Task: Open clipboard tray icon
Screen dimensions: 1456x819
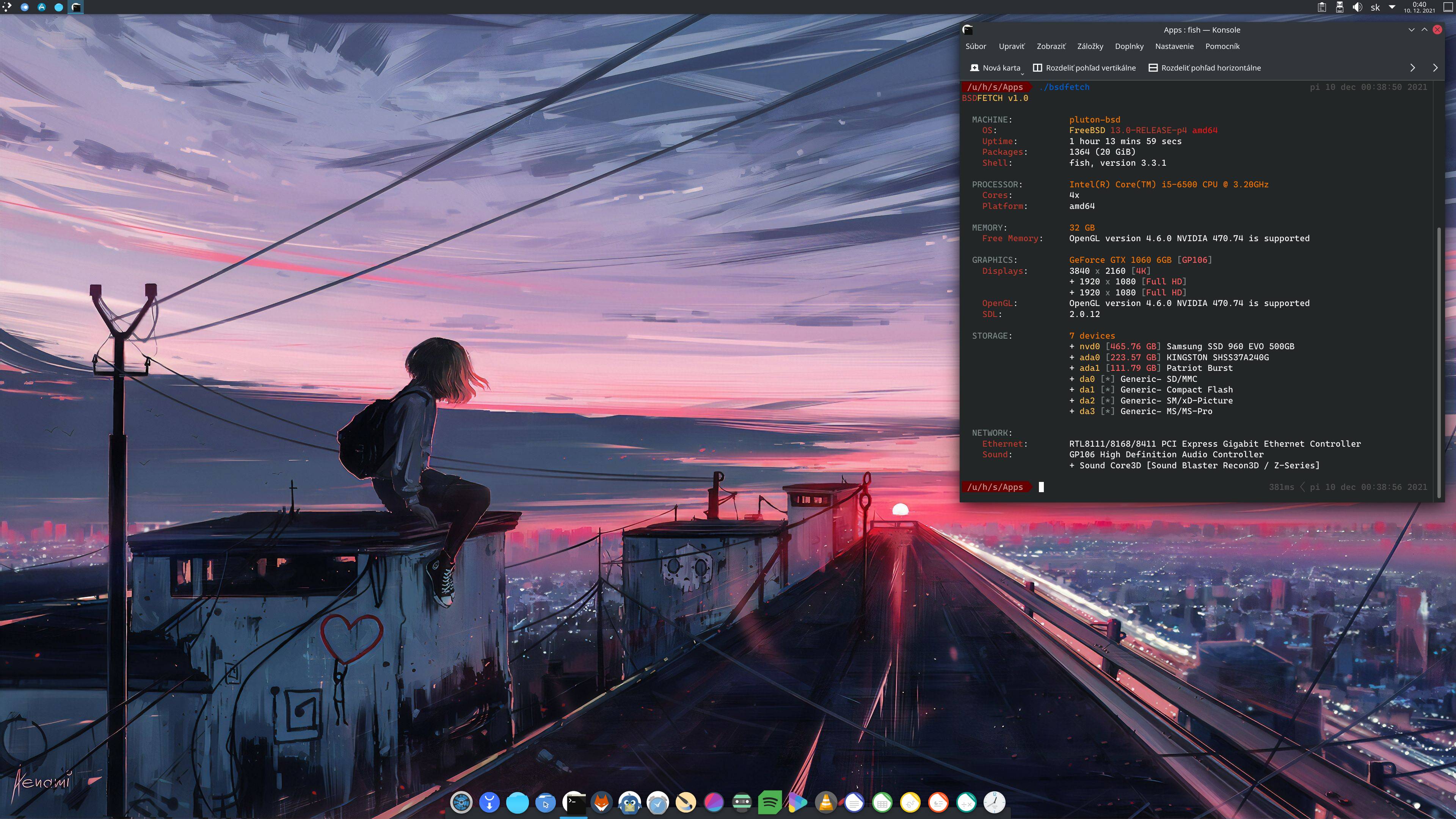Action: (1321, 7)
